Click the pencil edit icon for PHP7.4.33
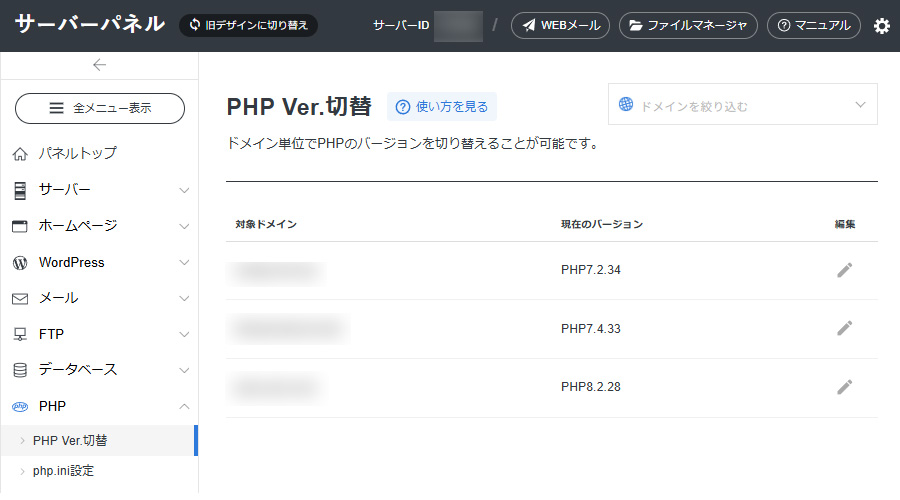Screen dimensions: 900x500 (844, 328)
